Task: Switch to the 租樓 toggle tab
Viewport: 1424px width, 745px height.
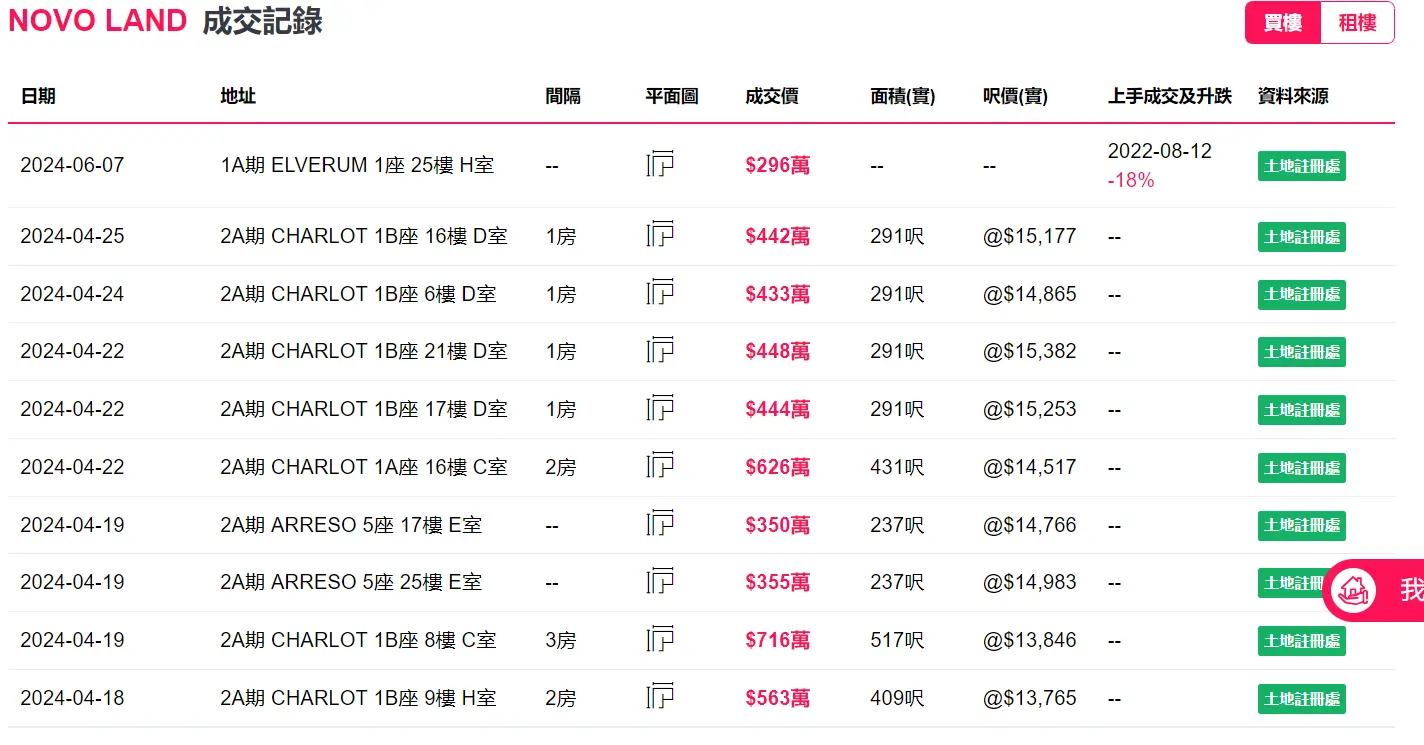Action: click(x=1357, y=22)
